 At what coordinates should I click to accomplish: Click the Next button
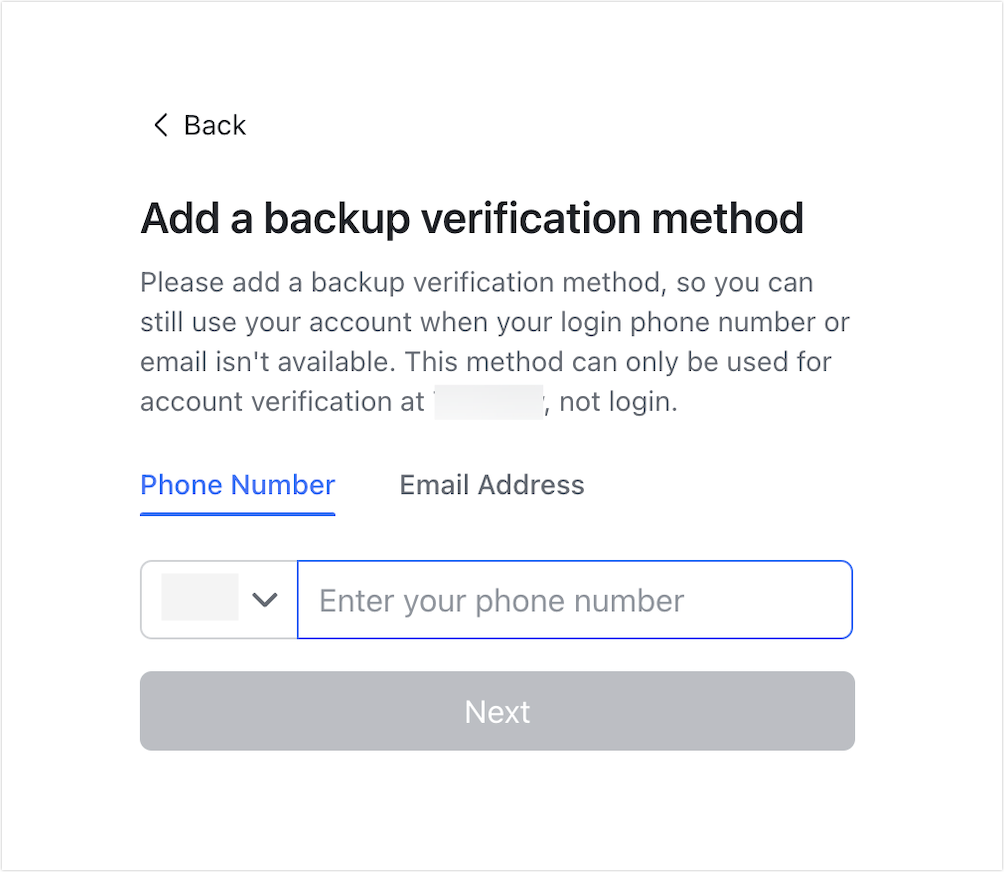(x=497, y=711)
